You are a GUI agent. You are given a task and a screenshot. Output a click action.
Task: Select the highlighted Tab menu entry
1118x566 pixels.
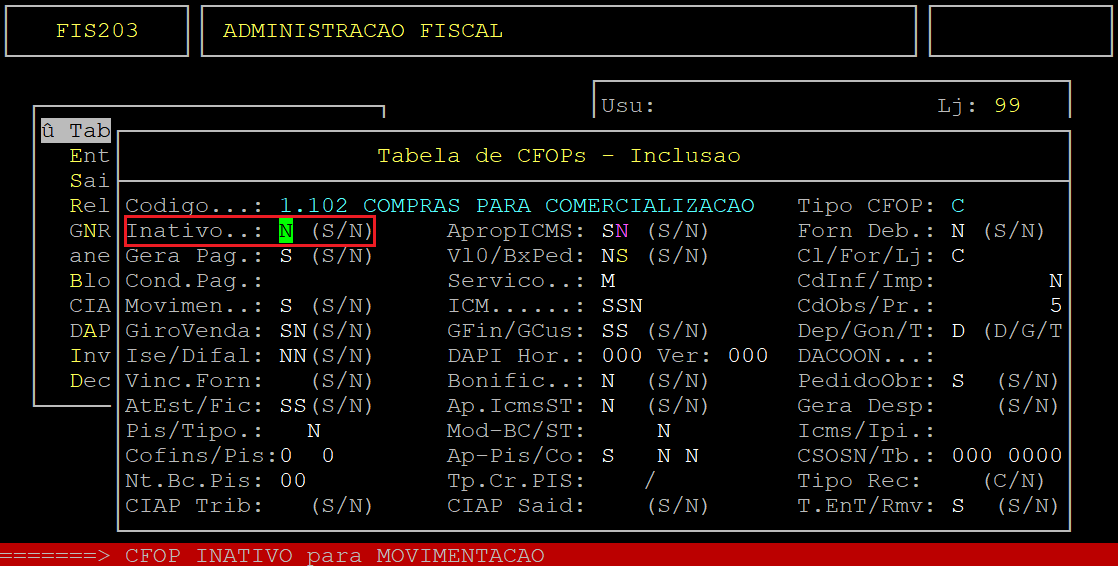76,131
